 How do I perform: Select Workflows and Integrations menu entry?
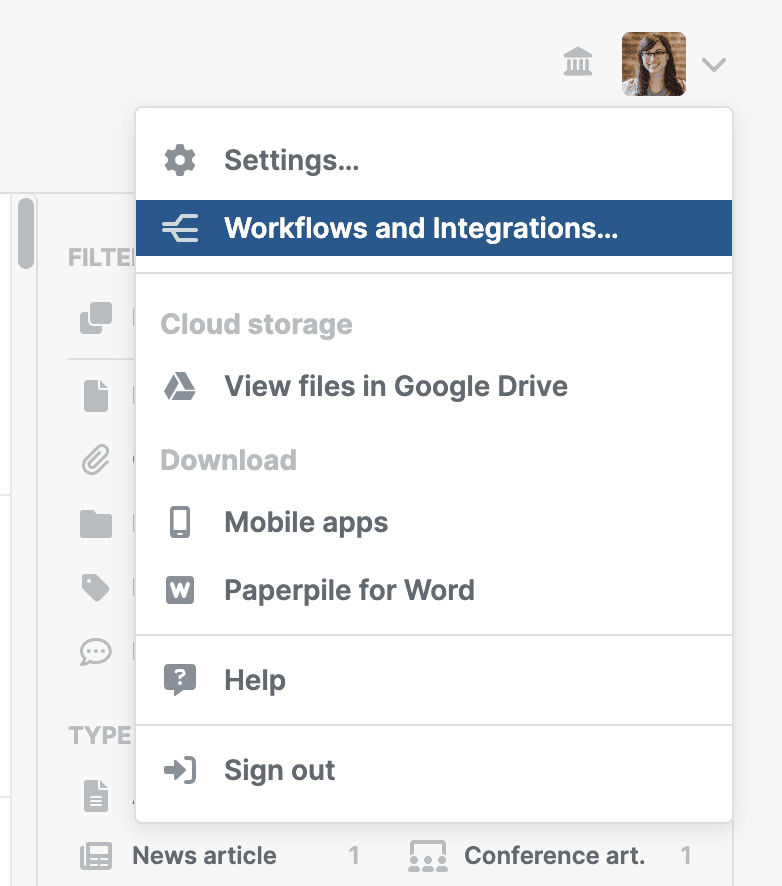tap(421, 228)
